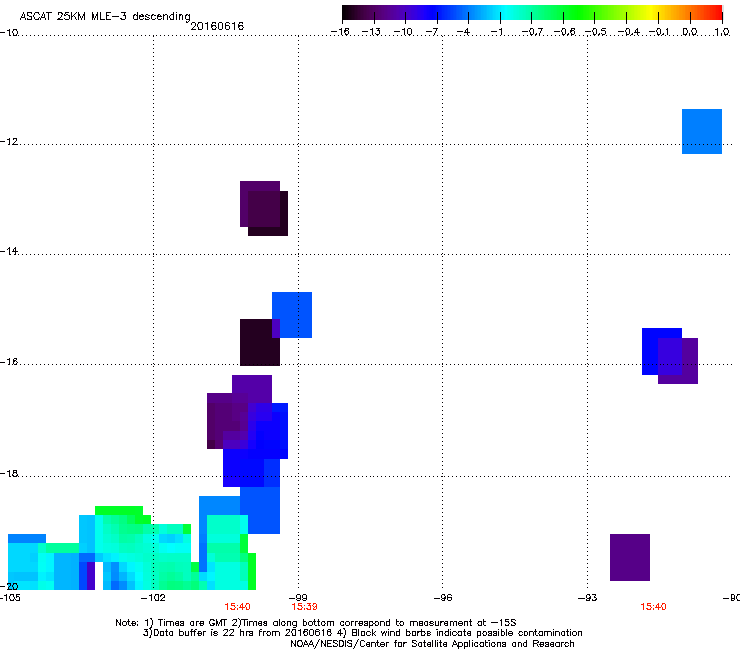The image size is (740, 650).
Task: Click the colorbar label 1.0
Action: (x=722, y=32)
